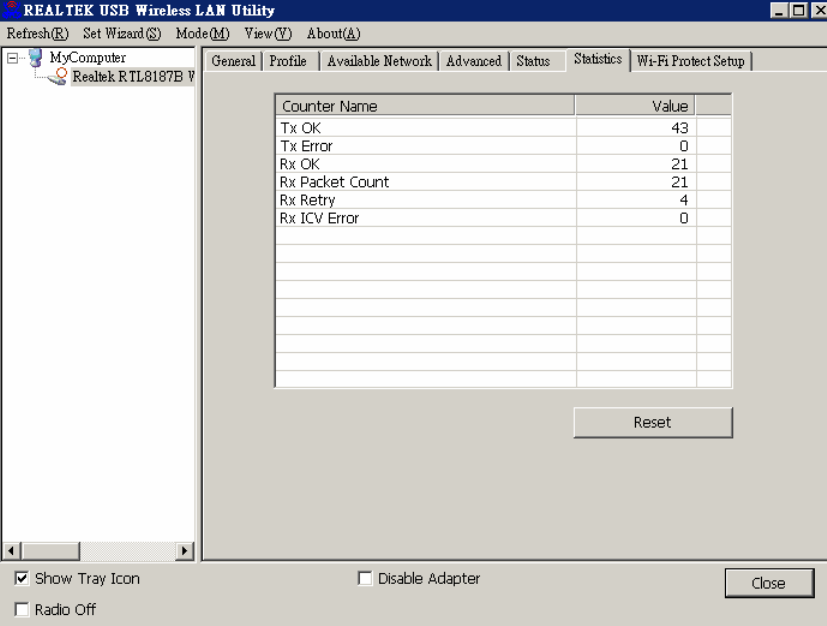Select the Tx OK row
Image resolution: width=827 pixels, height=626 pixels.
click(x=503, y=128)
